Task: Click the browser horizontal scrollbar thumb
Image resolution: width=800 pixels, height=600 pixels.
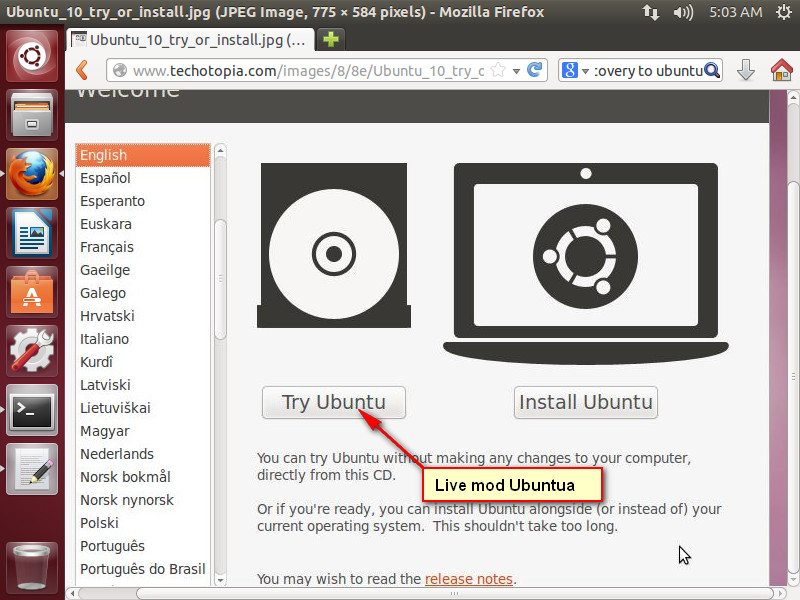Action: coord(455,593)
